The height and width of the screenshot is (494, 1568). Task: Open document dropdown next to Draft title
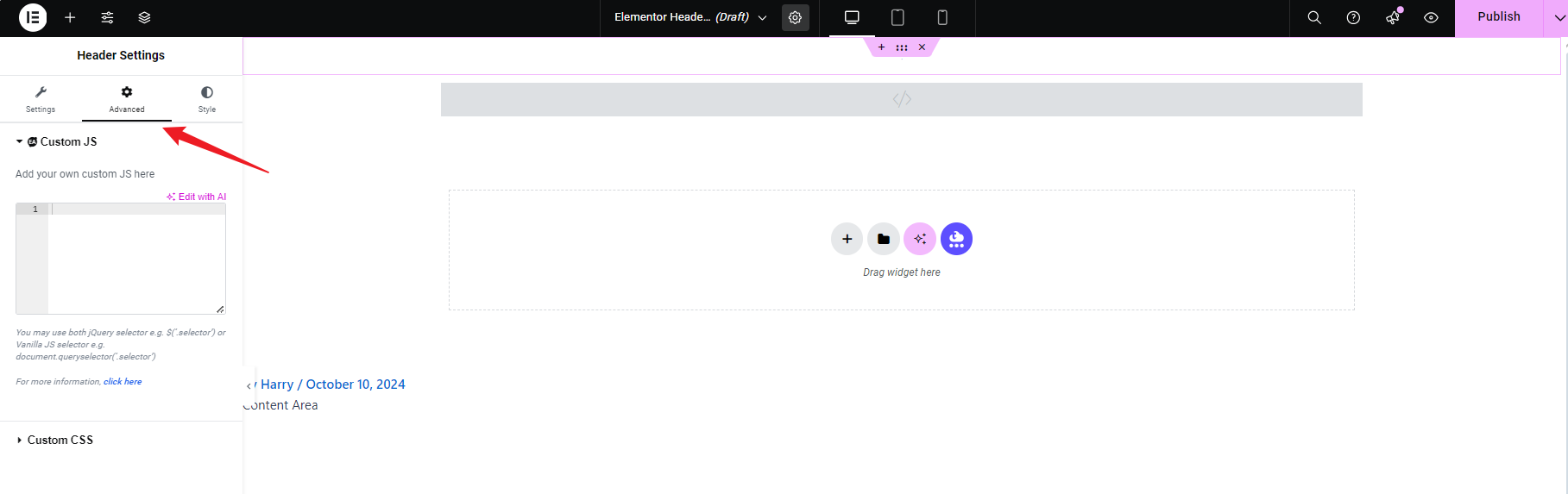tap(762, 17)
